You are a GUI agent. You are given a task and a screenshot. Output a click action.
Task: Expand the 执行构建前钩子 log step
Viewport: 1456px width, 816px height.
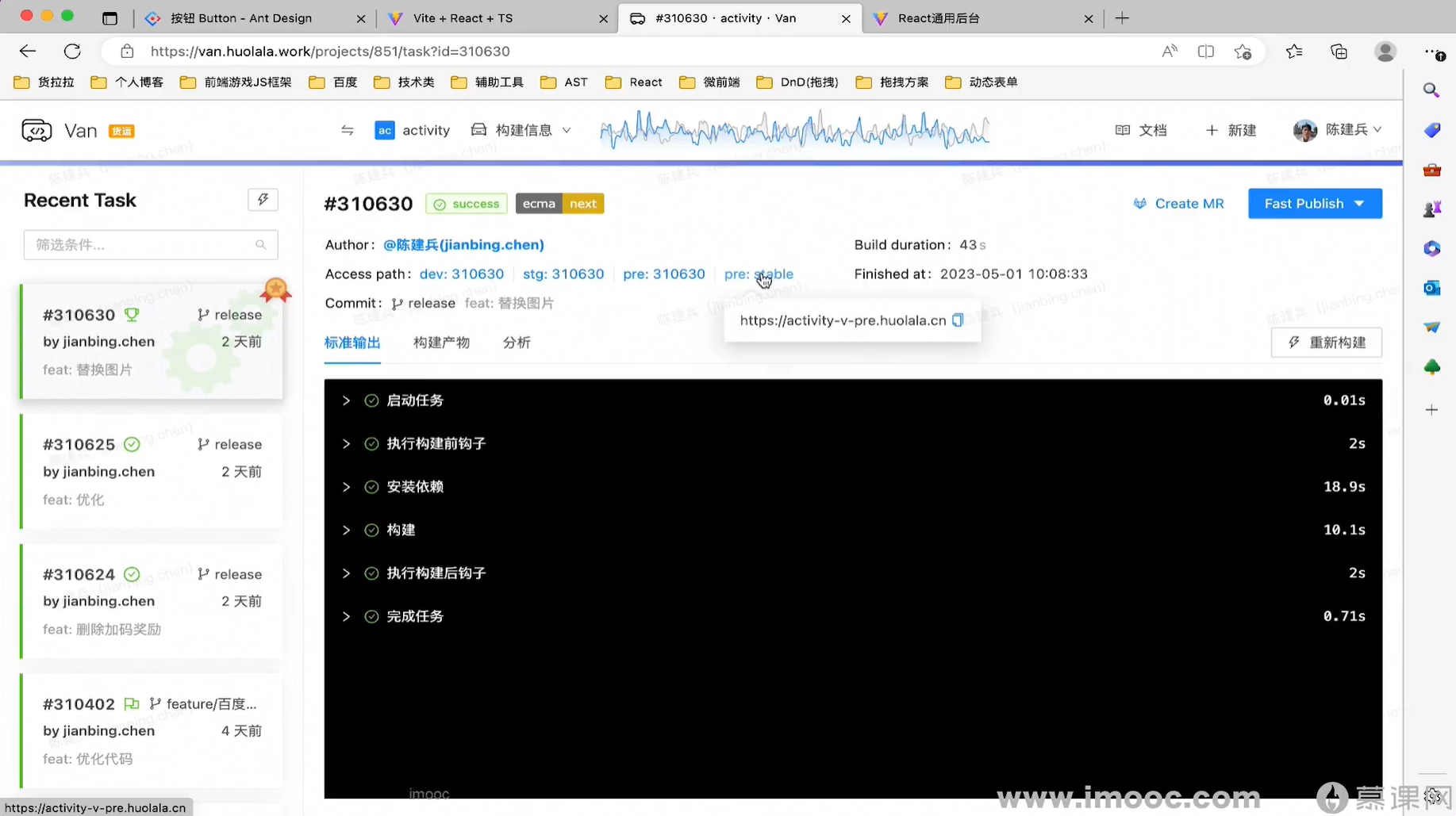346,444
